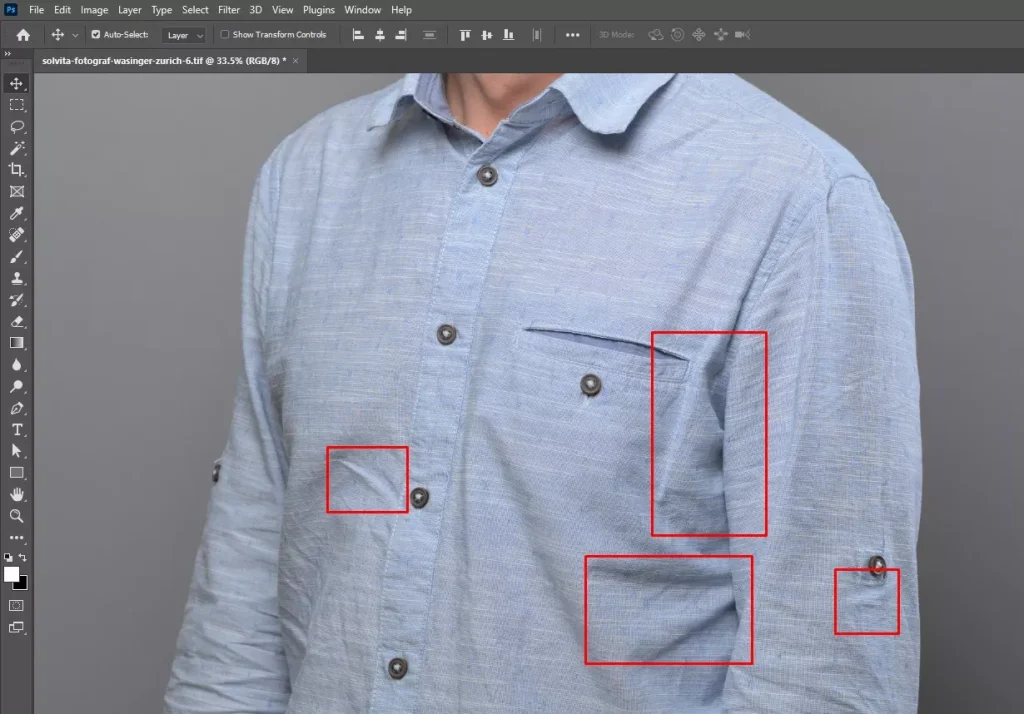Screen dimensions: 1024x714
Task: Pick the Crop tool
Action: 17,170
